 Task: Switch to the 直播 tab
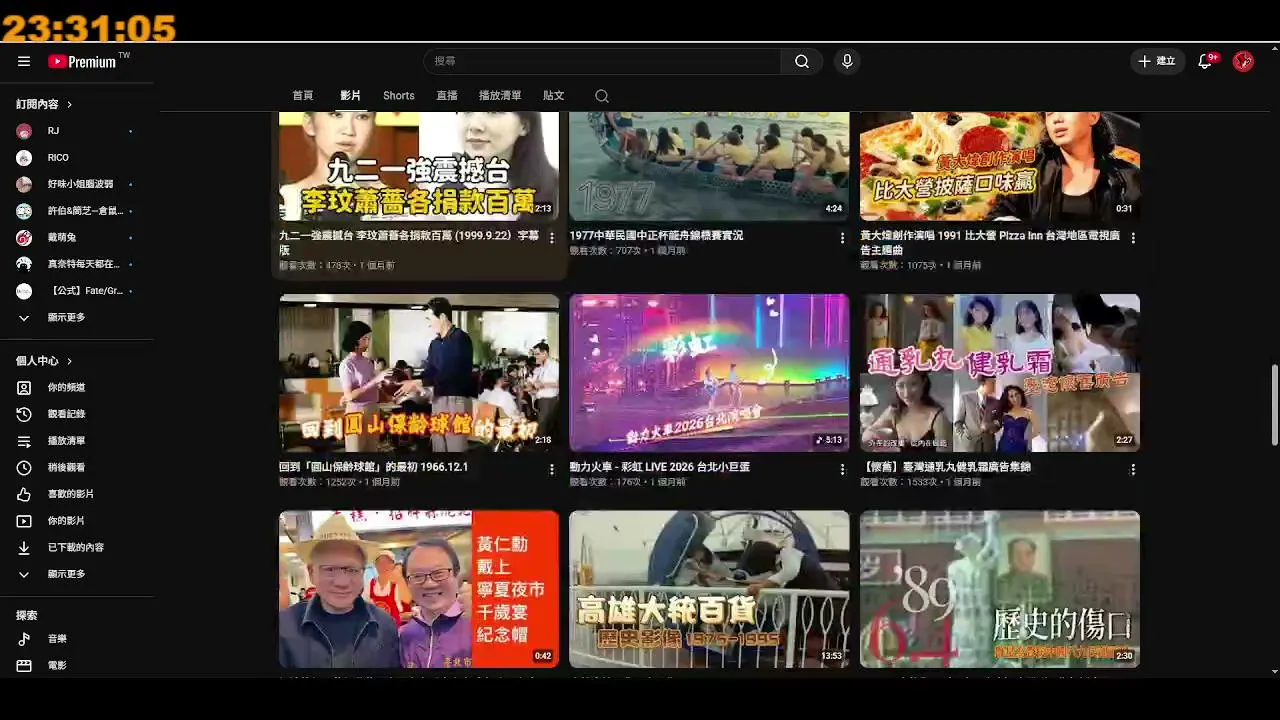[x=447, y=96]
